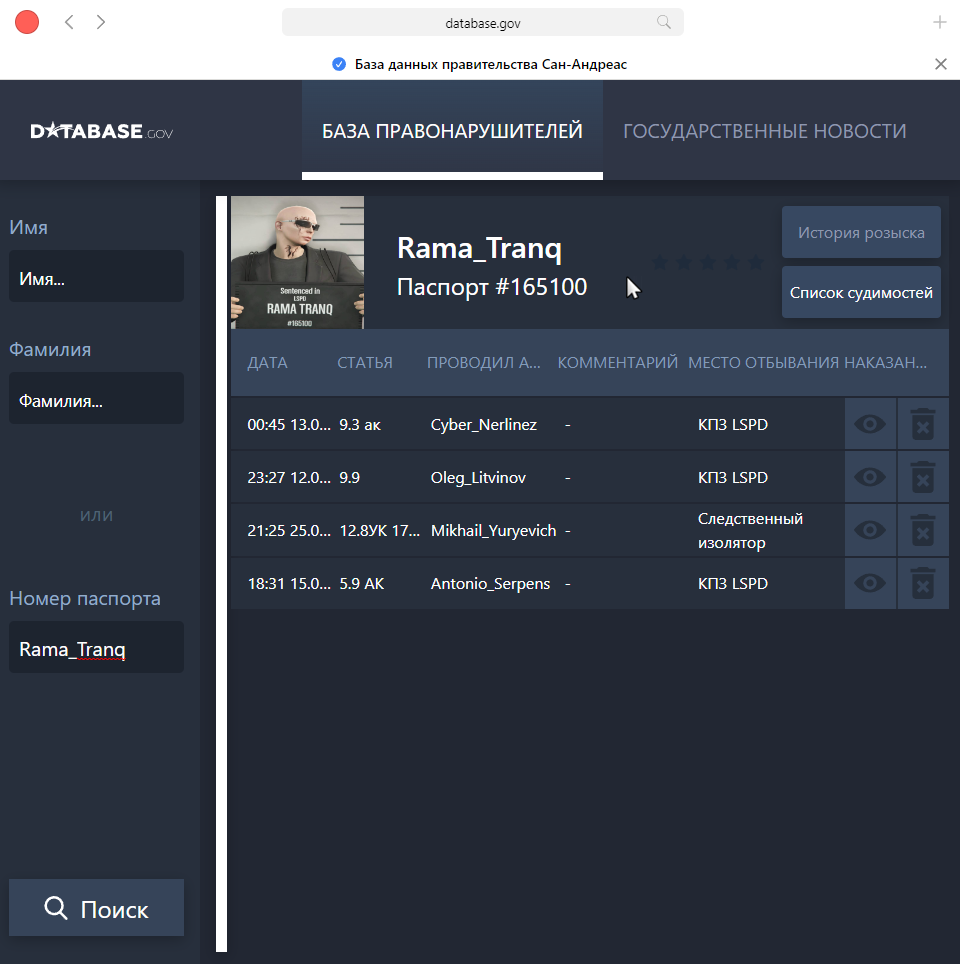
Task: Close the San Andreas database tab
Action: click(x=940, y=64)
